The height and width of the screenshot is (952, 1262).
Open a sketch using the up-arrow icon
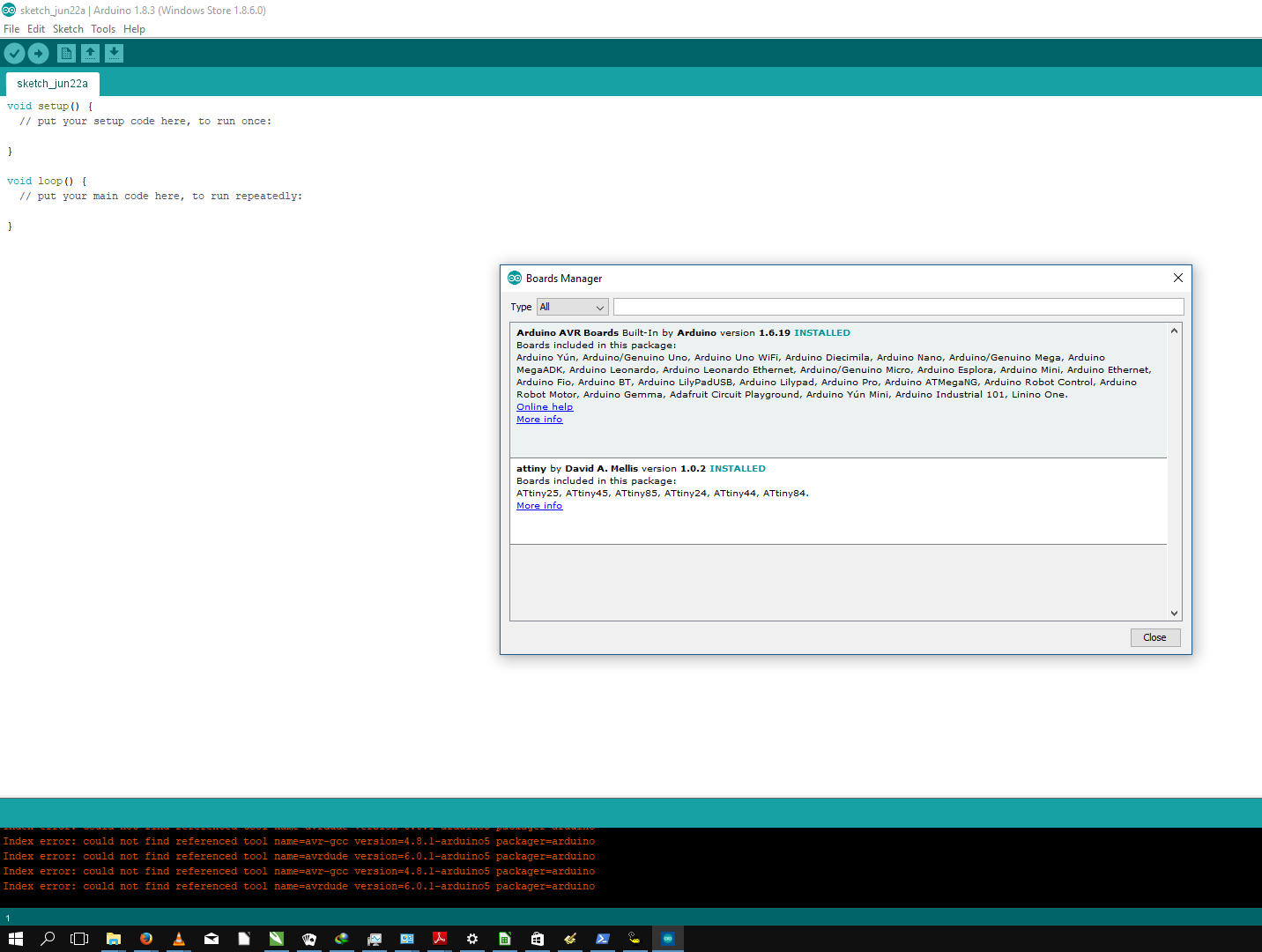(x=90, y=54)
